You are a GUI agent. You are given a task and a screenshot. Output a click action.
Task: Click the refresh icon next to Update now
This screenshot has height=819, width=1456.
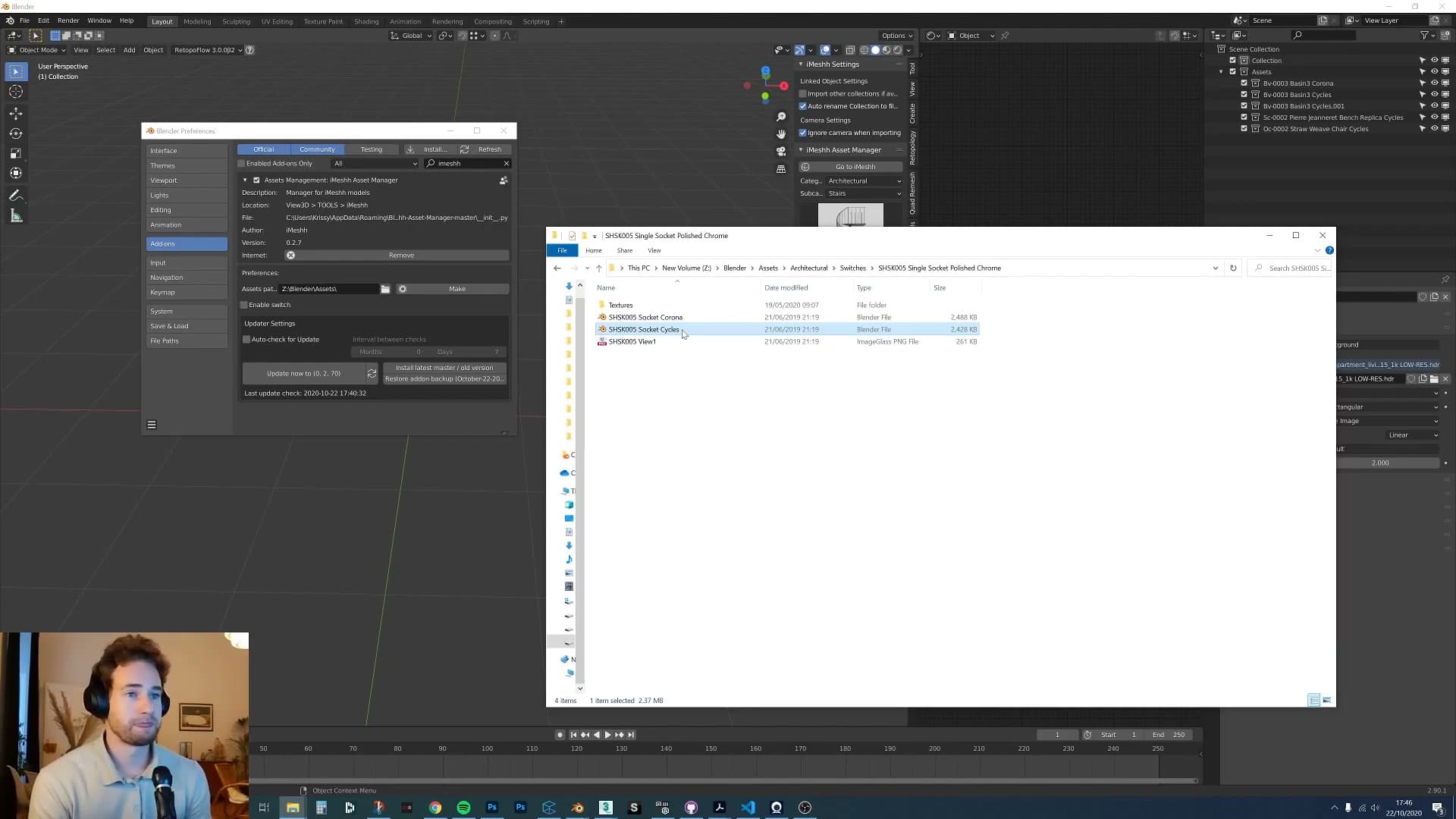click(x=372, y=373)
